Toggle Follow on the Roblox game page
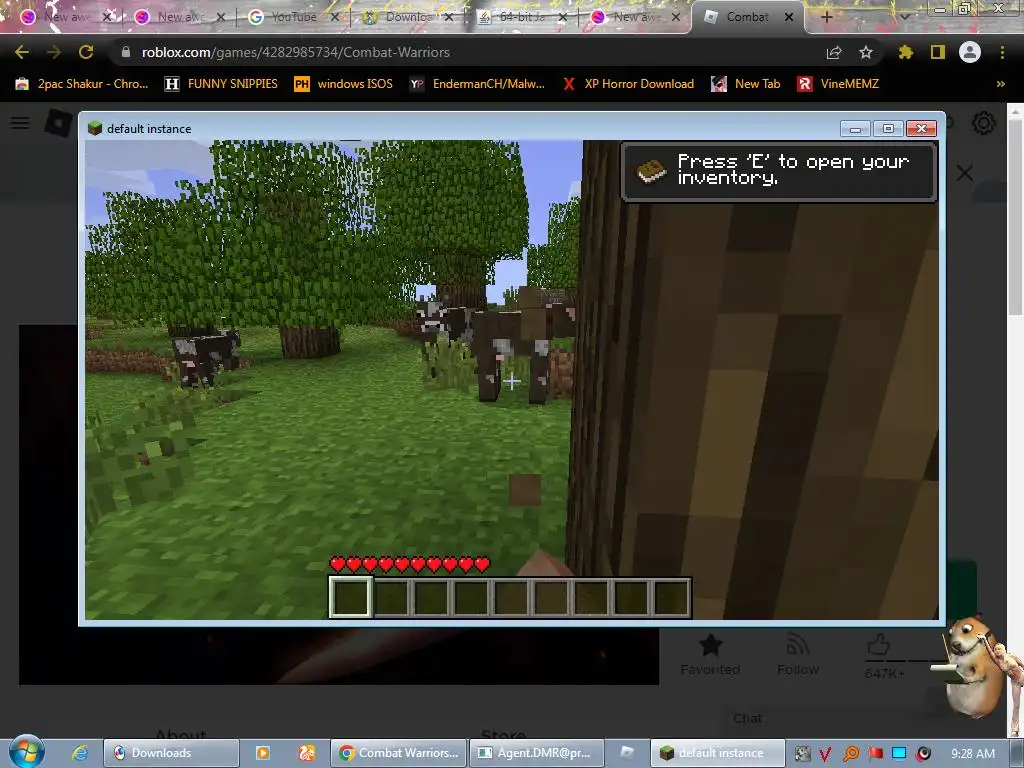This screenshot has height=768, width=1024. tap(797, 655)
